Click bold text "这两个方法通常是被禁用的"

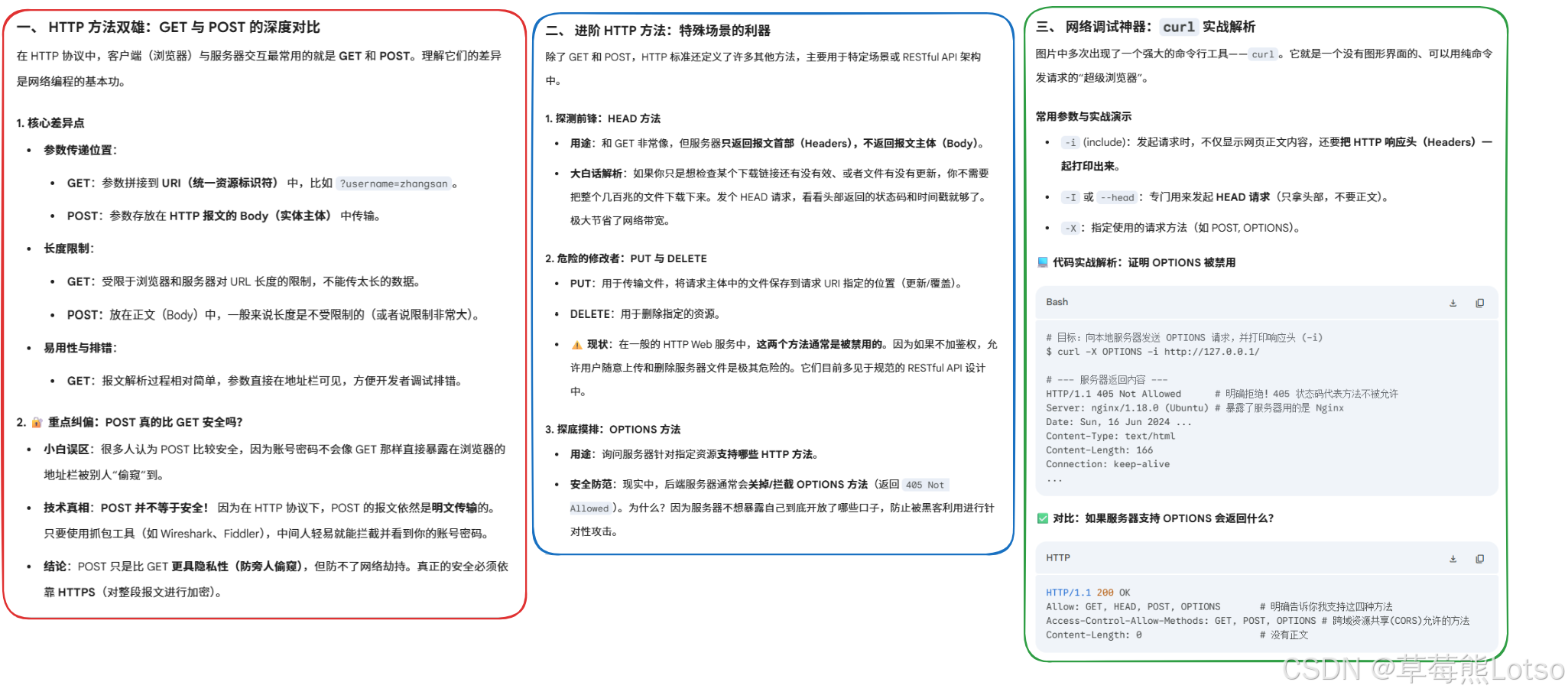[x=820, y=345]
